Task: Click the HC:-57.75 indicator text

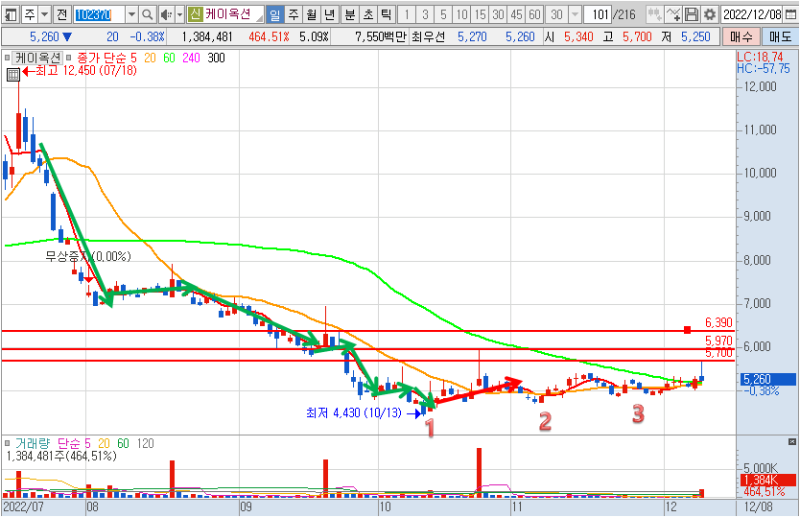Action: coord(763,68)
